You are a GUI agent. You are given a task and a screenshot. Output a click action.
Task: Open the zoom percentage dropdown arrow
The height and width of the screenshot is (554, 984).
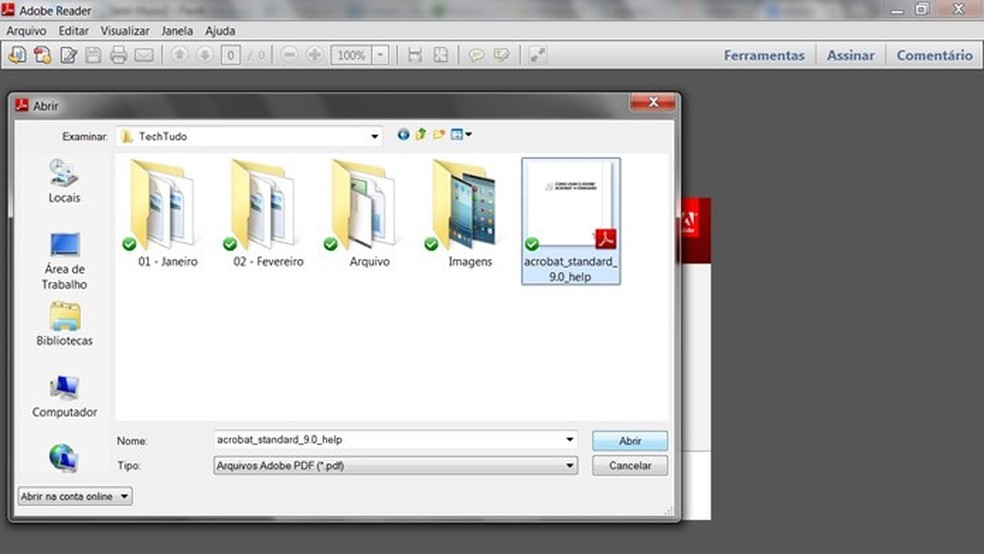coord(380,55)
